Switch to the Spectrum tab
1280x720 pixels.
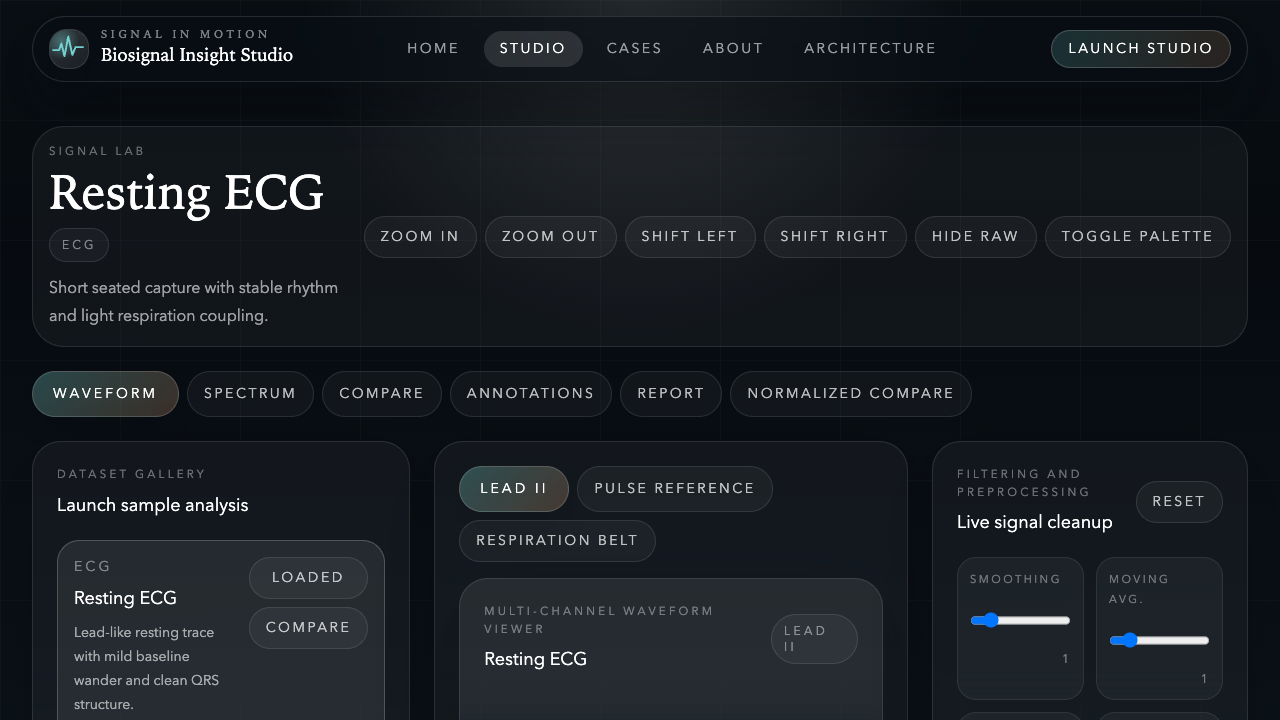click(x=250, y=394)
